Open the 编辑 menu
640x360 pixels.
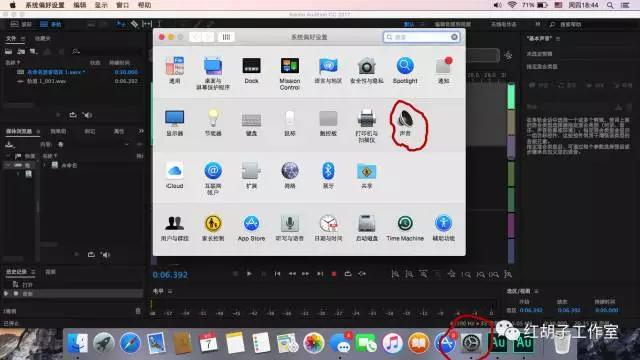[80, 5]
